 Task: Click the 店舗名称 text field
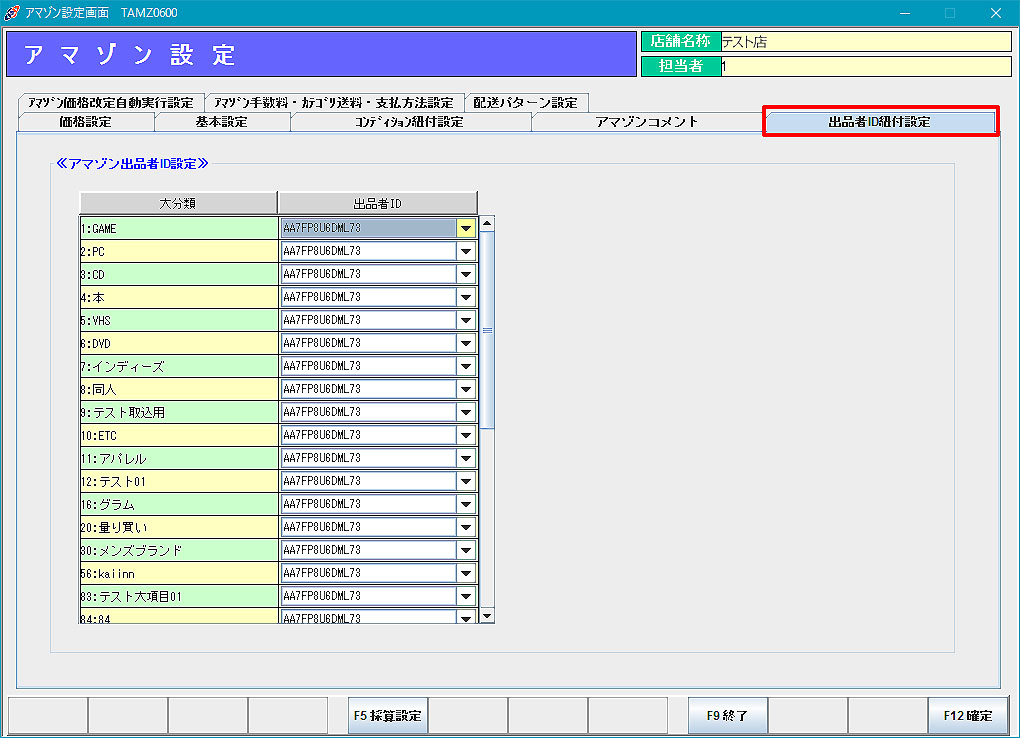click(x=865, y=42)
